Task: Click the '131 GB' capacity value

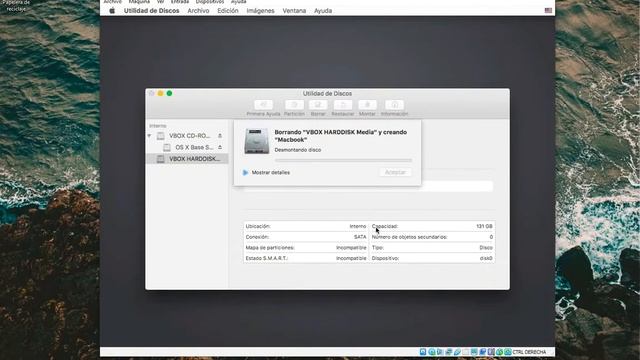Action: click(x=484, y=226)
